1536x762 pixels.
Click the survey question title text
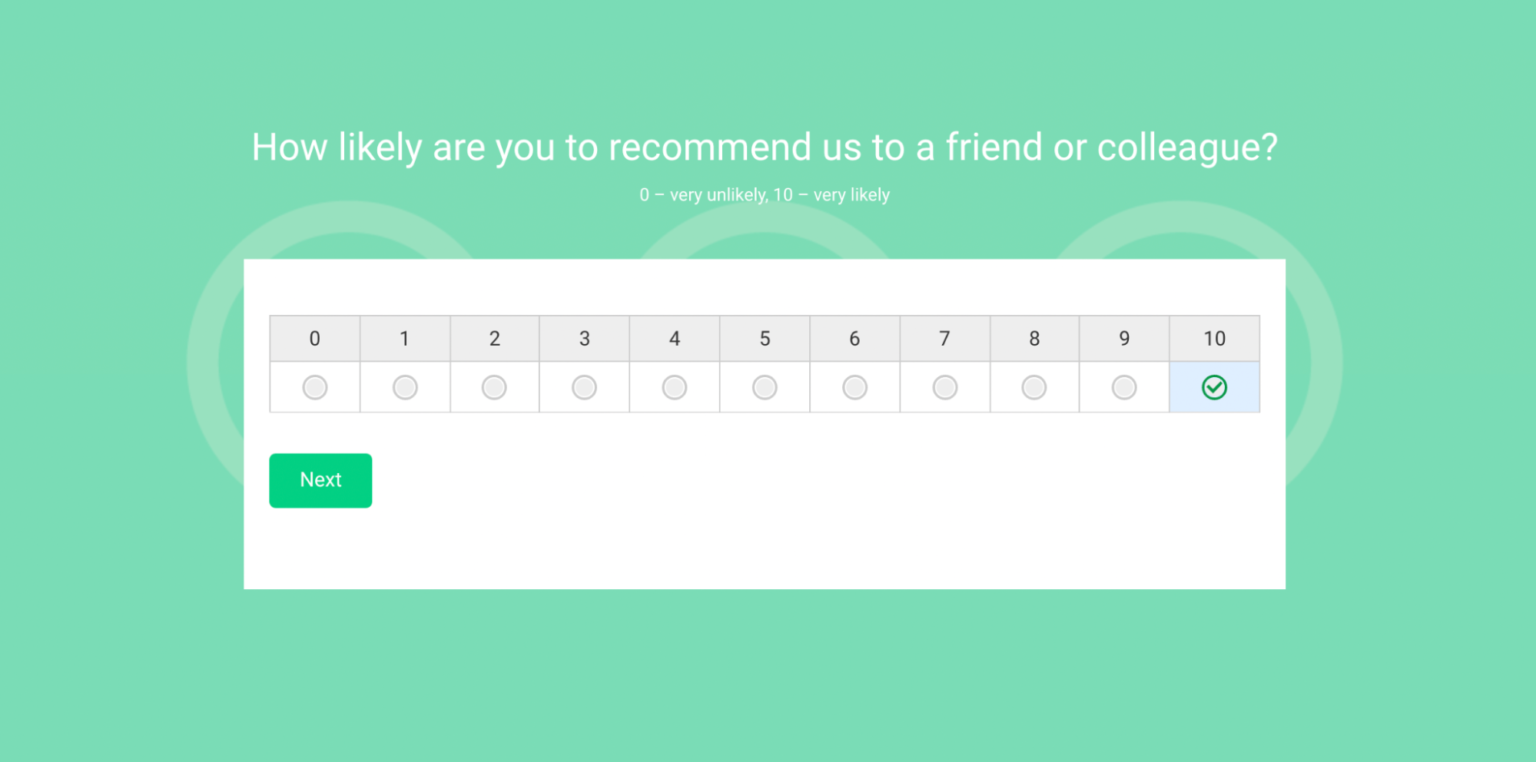(765, 147)
